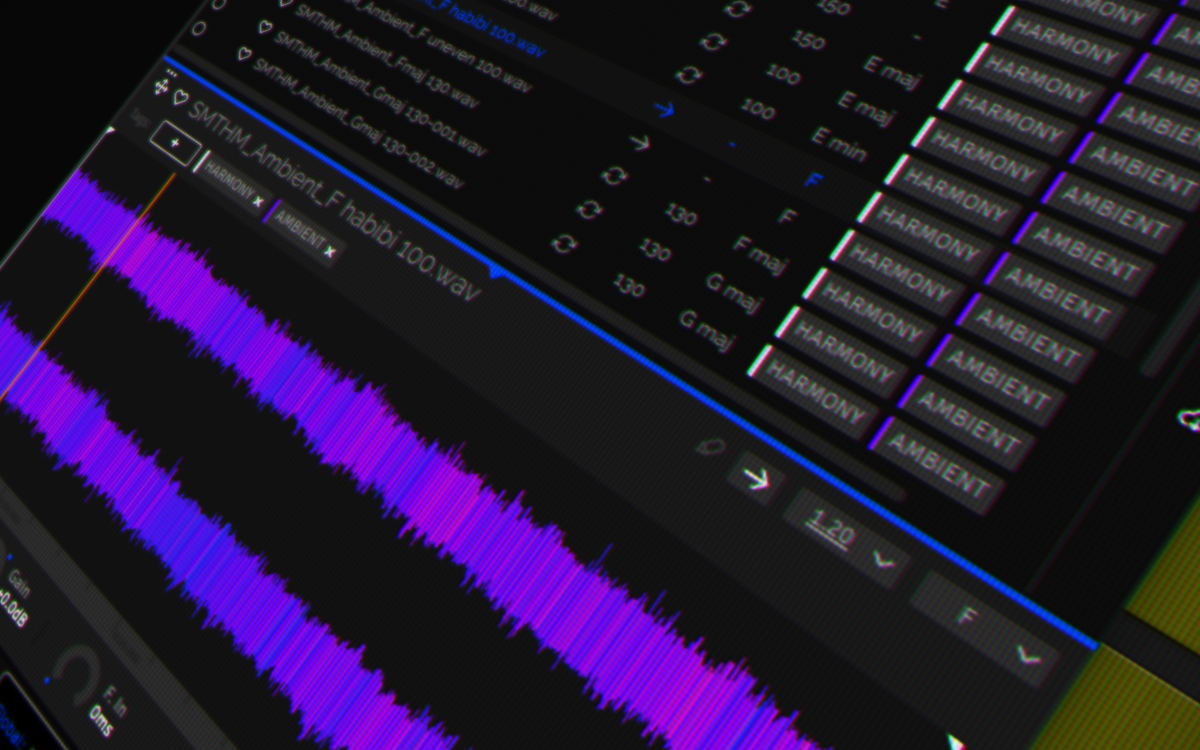Click the tag icon above the preview arrow button

coord(709,445)
